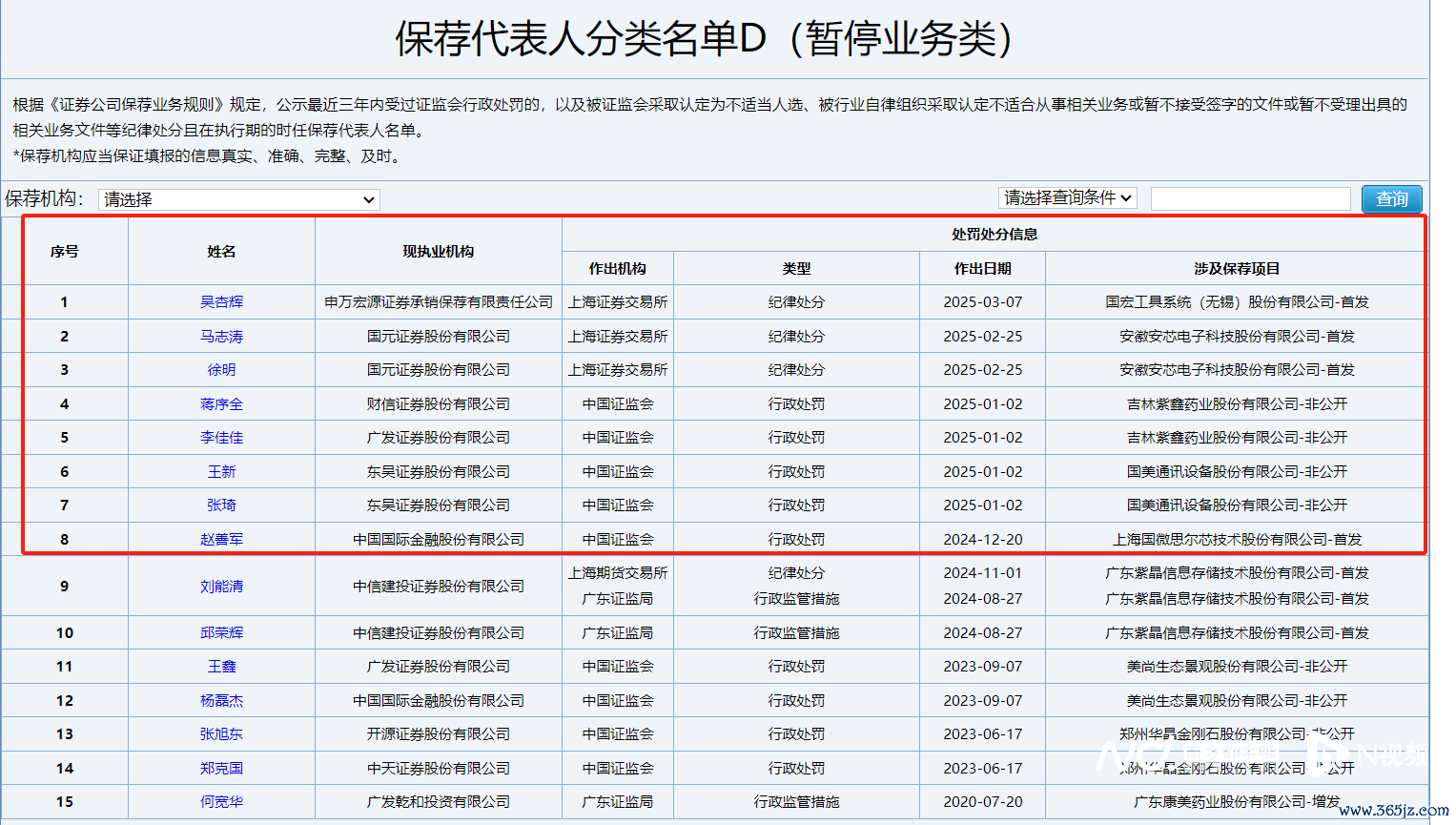
Task: Open the name link 赵善军
Action: (221, 539)
